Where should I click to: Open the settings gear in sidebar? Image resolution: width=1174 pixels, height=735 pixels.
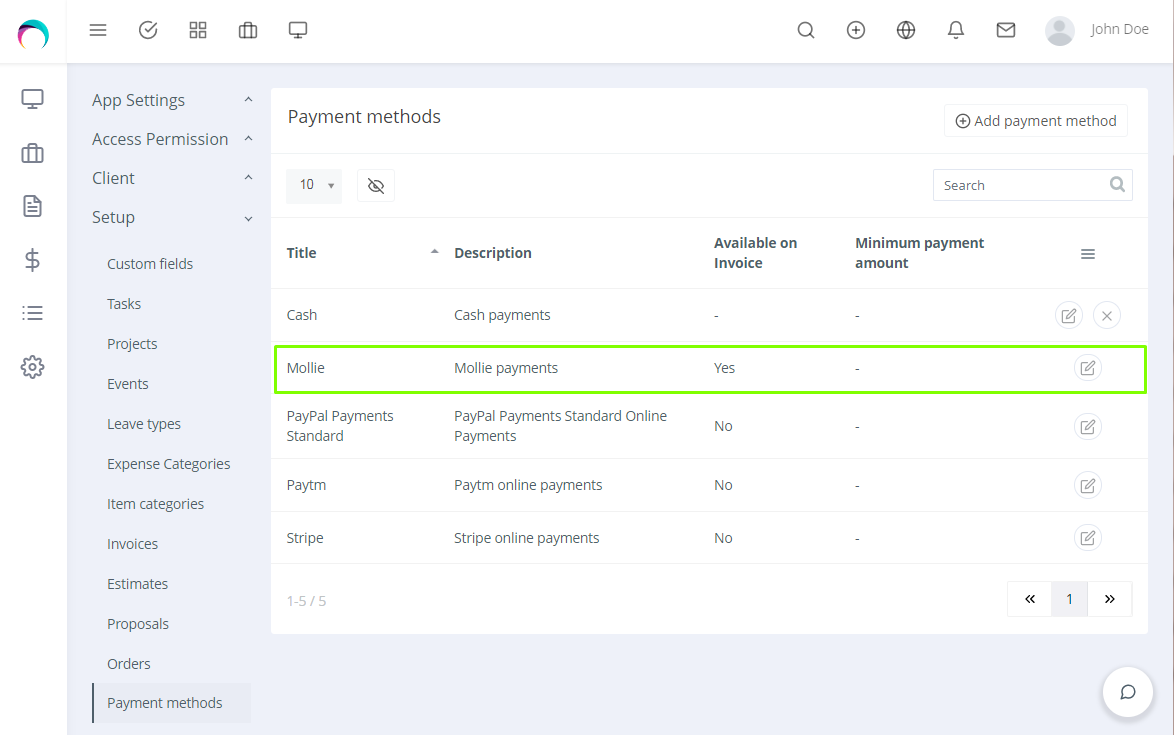tap(33, 367)
